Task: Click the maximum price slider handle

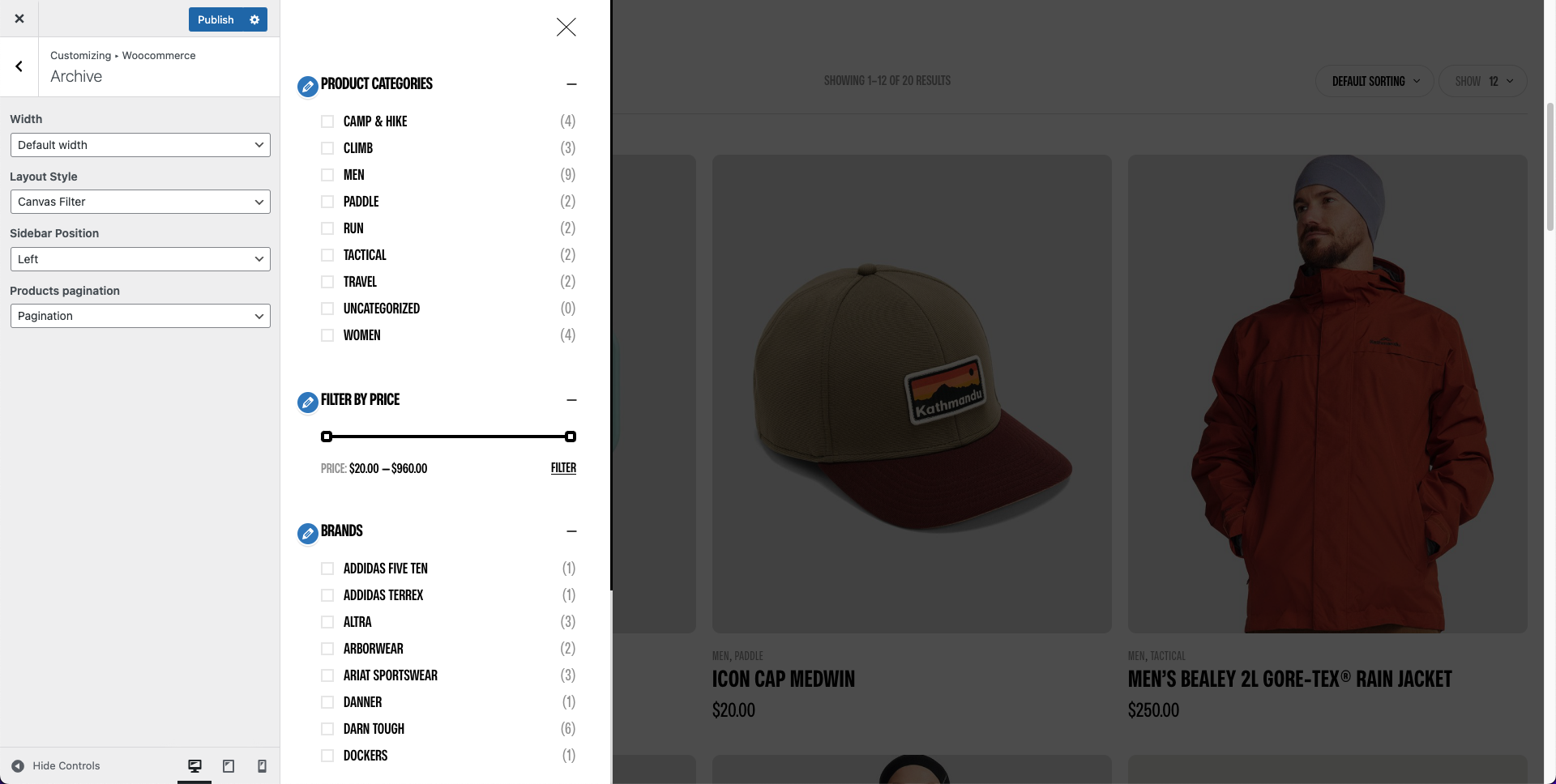Action: (571, 437)
